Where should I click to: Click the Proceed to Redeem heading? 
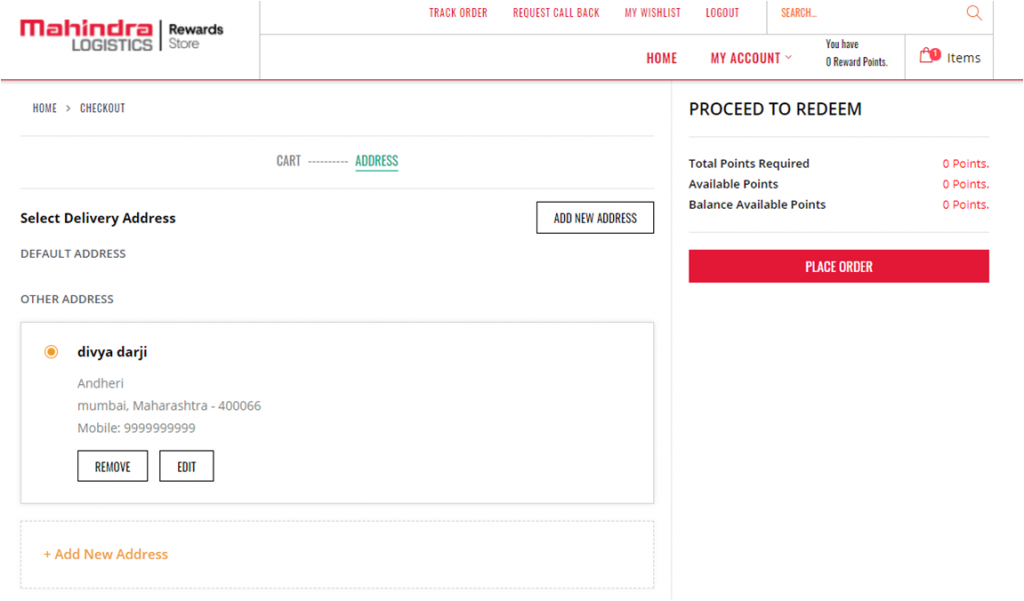point(775,109)
